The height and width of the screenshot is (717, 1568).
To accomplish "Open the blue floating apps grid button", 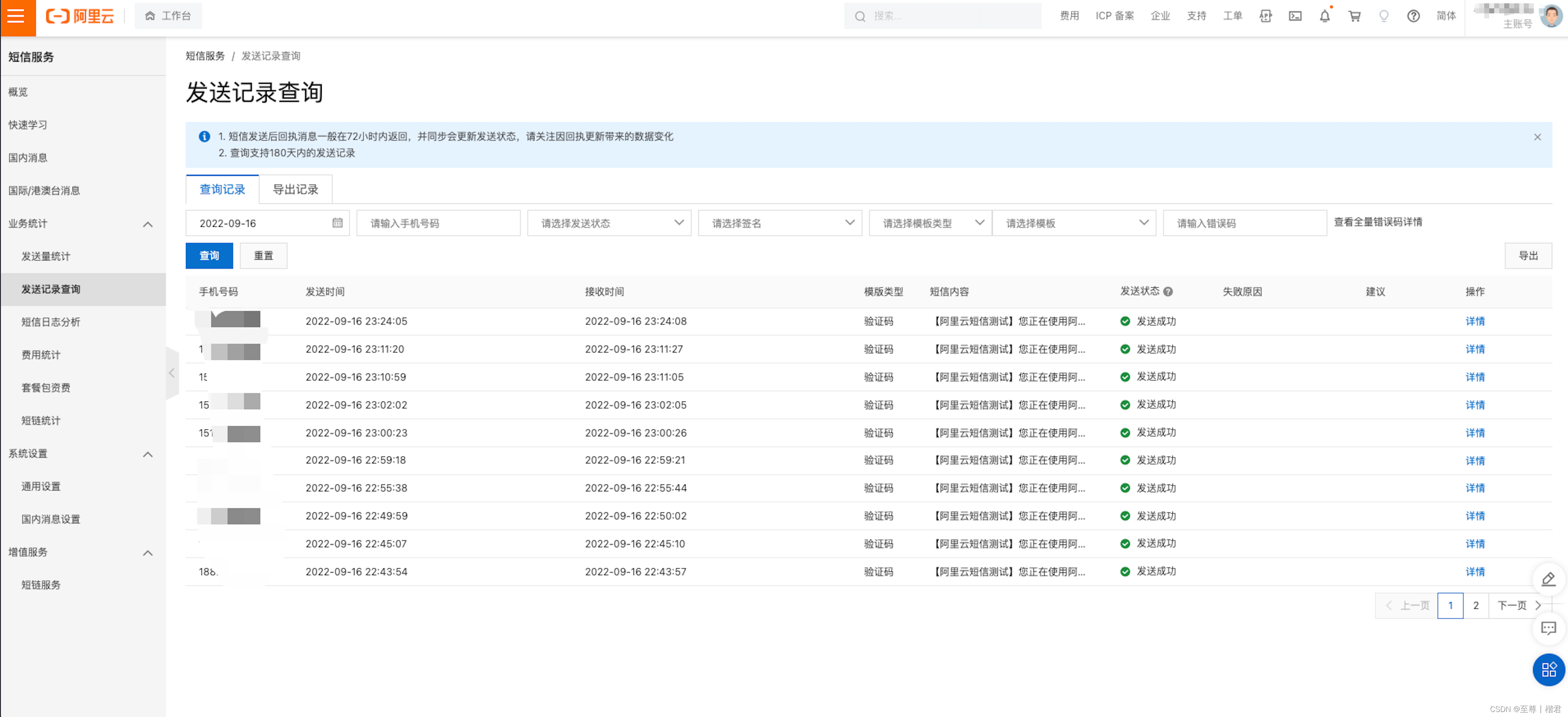I will 1548,669.
